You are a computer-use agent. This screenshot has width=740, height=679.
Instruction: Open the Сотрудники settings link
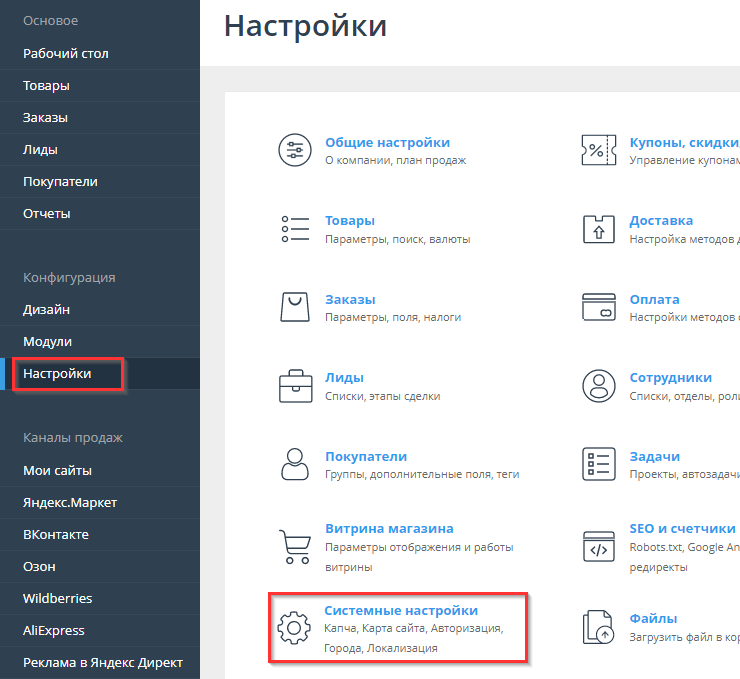[670, 377]
